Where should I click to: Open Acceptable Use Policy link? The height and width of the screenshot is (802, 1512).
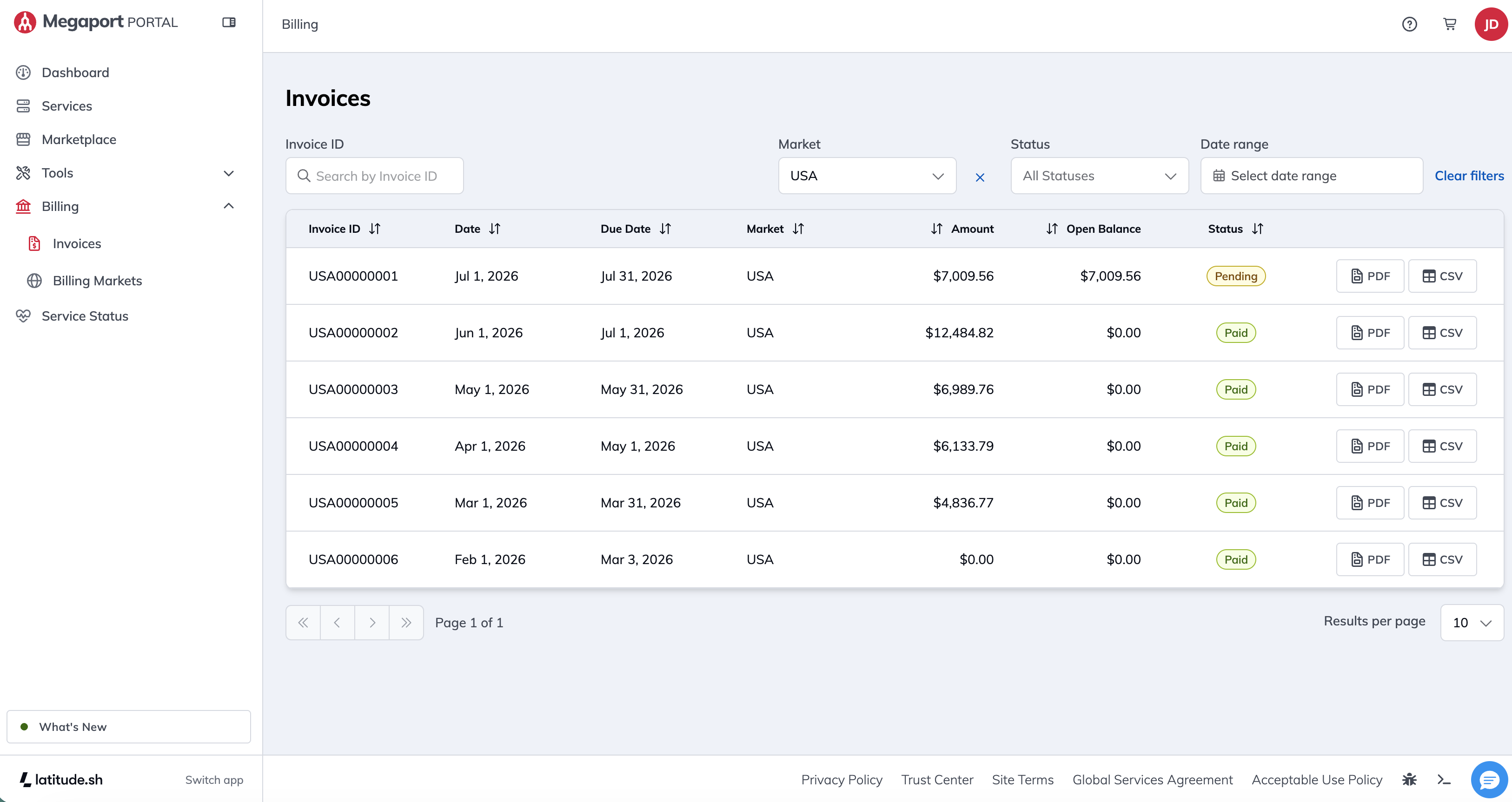point(1317,780)
